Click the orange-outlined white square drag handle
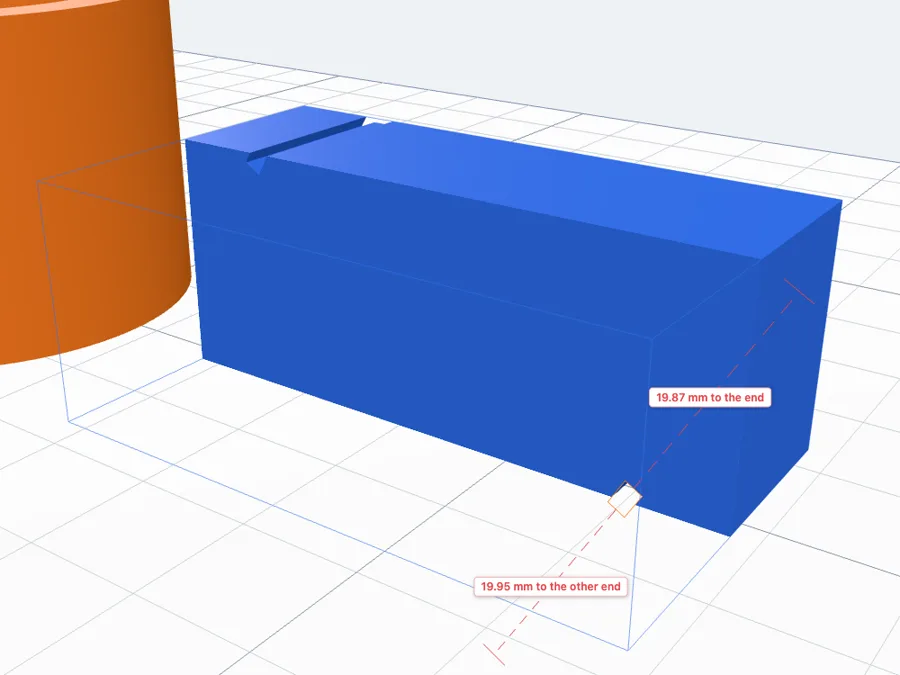The width and height of the screenshot is (900, 675). [624, 499]
